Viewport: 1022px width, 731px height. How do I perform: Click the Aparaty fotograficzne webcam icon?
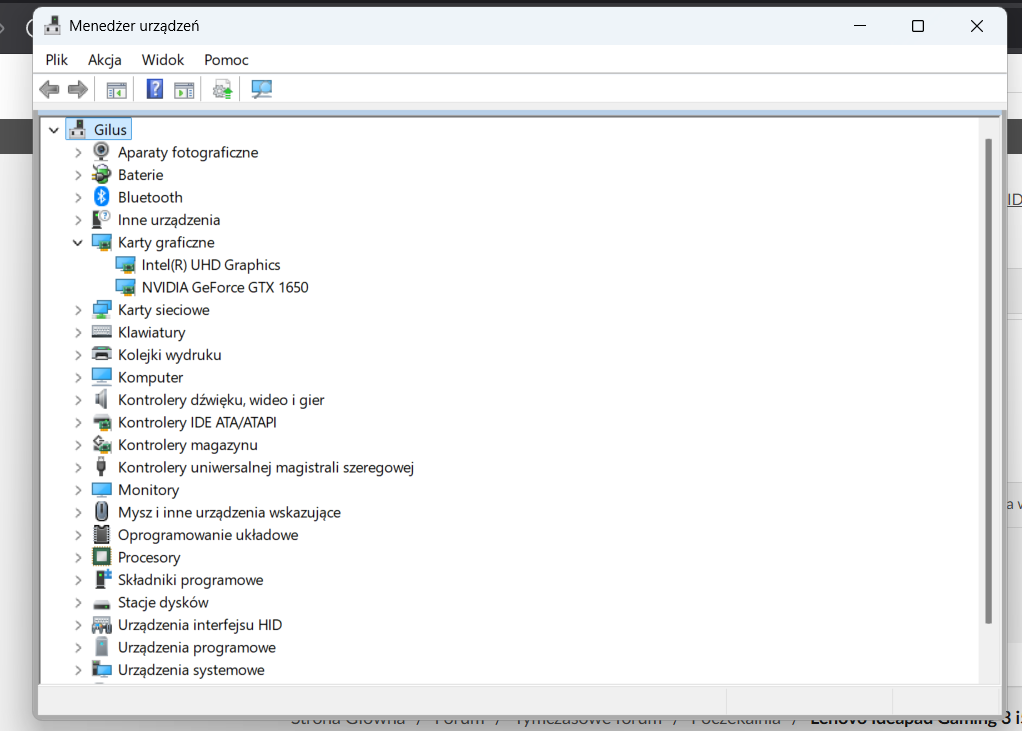coord(101,152)
